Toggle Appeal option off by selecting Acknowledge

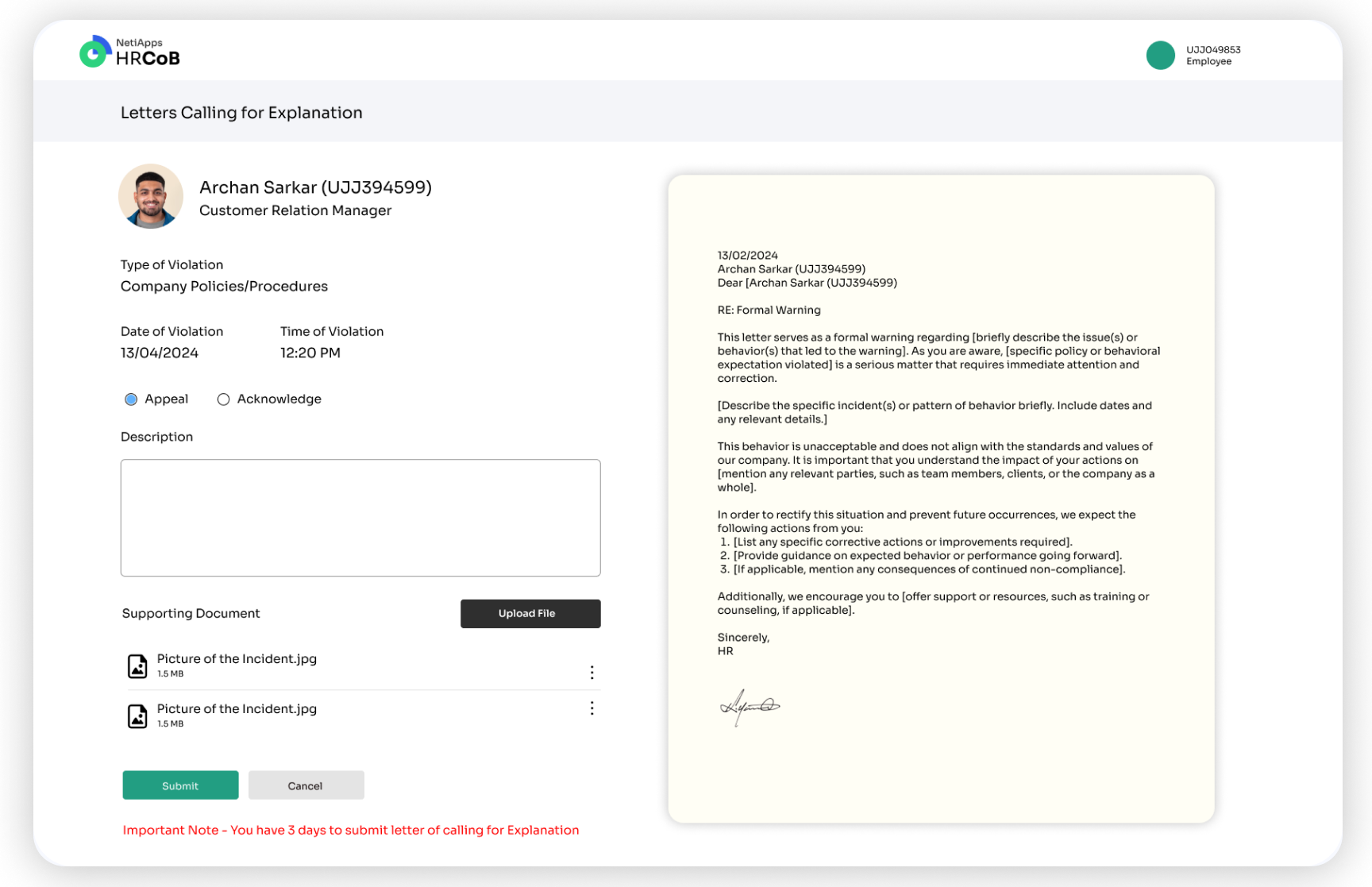223,399
